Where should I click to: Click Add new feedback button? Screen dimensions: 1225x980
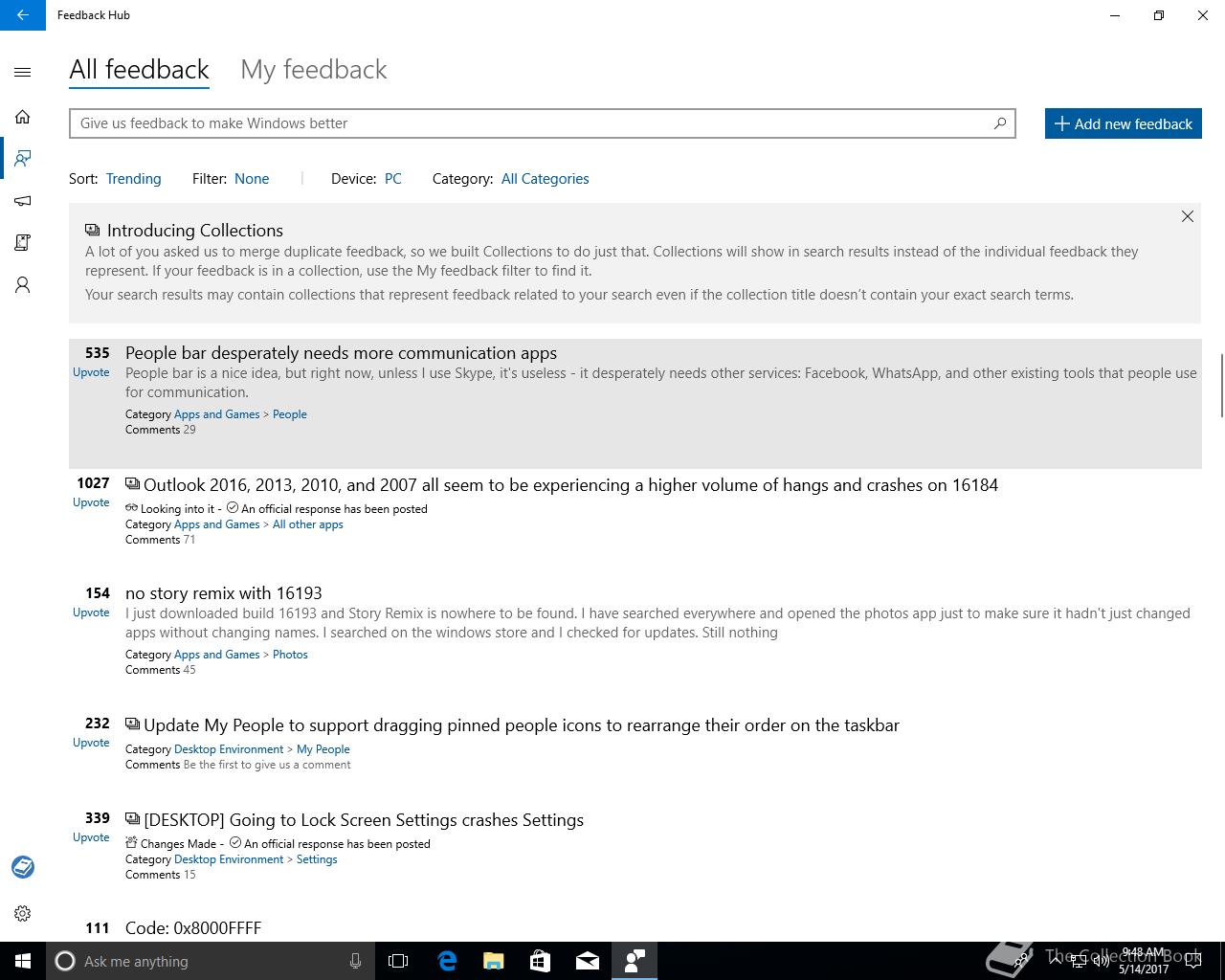[x=1124, y=123]
